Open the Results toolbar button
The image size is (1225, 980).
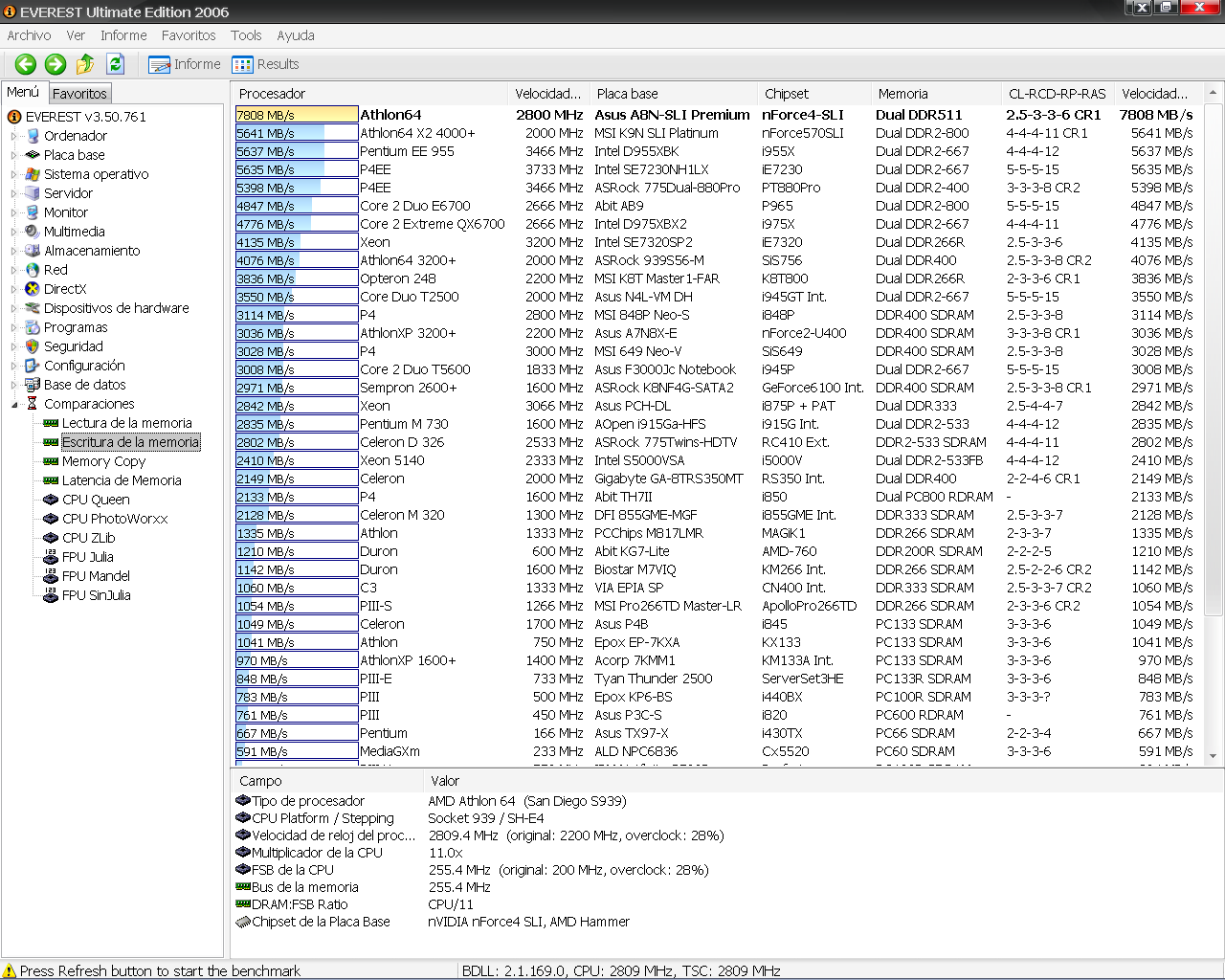pyautogui.click(x=266, y=64)
